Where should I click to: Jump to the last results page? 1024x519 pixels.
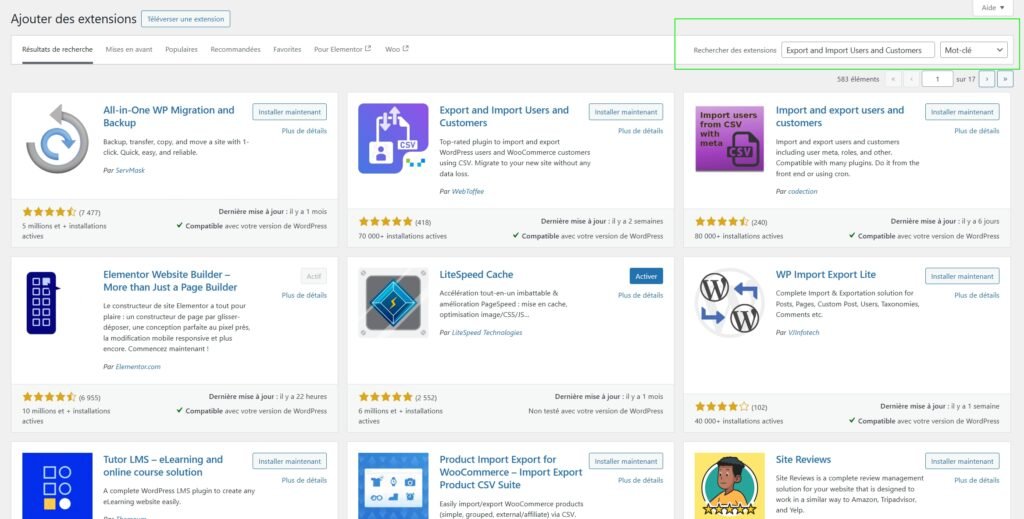tap(1005, 79)
